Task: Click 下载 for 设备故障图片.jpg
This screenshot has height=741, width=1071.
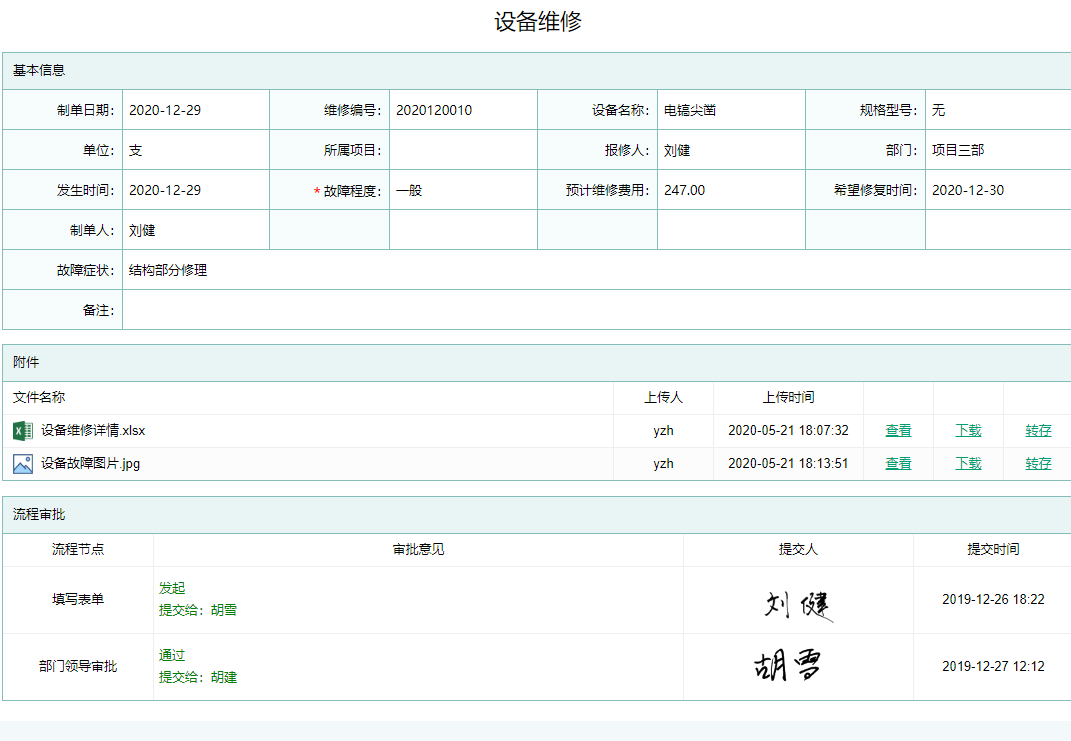Action: pyautogui.click(x=968, y=464)
